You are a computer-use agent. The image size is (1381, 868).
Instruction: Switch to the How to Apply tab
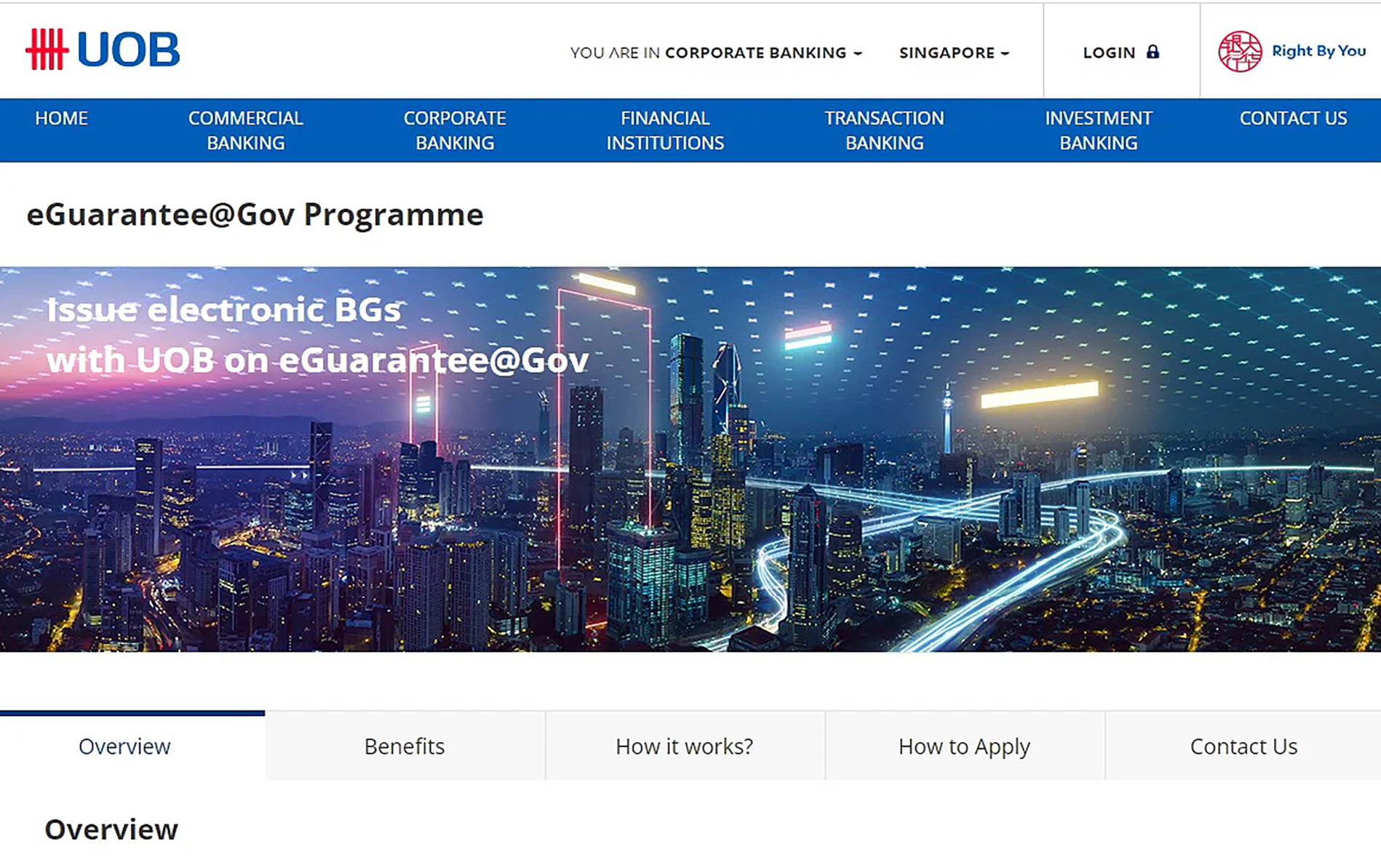[x=965, y=746]
